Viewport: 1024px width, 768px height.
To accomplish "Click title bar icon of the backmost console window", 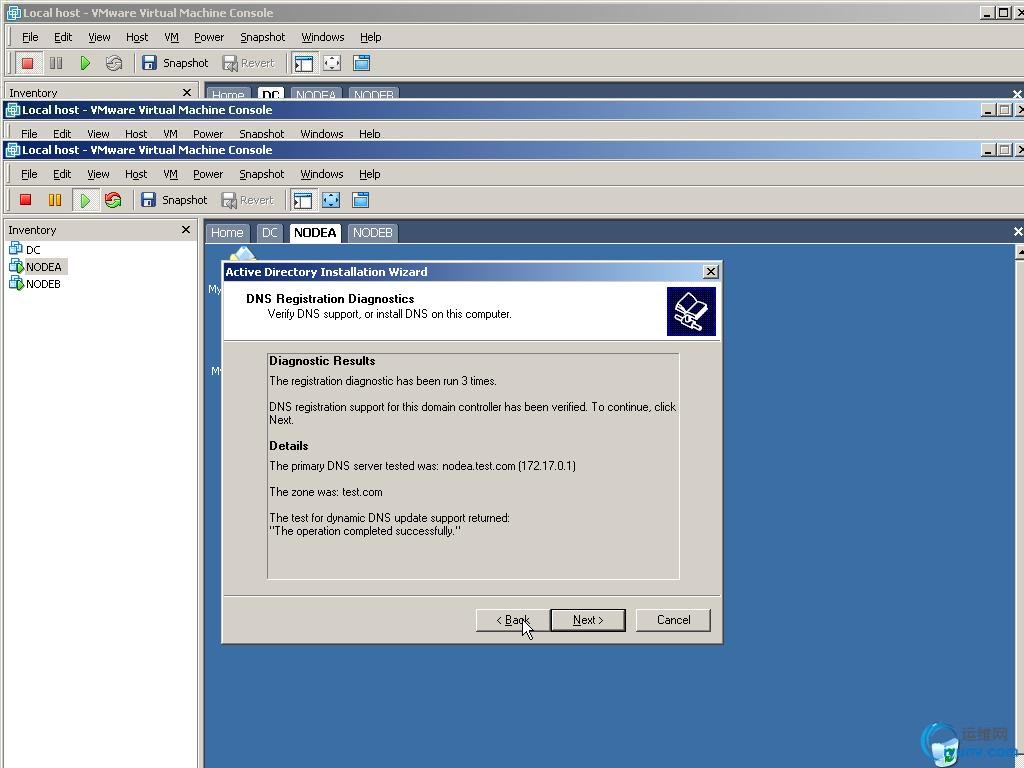I will pos(13,13).
